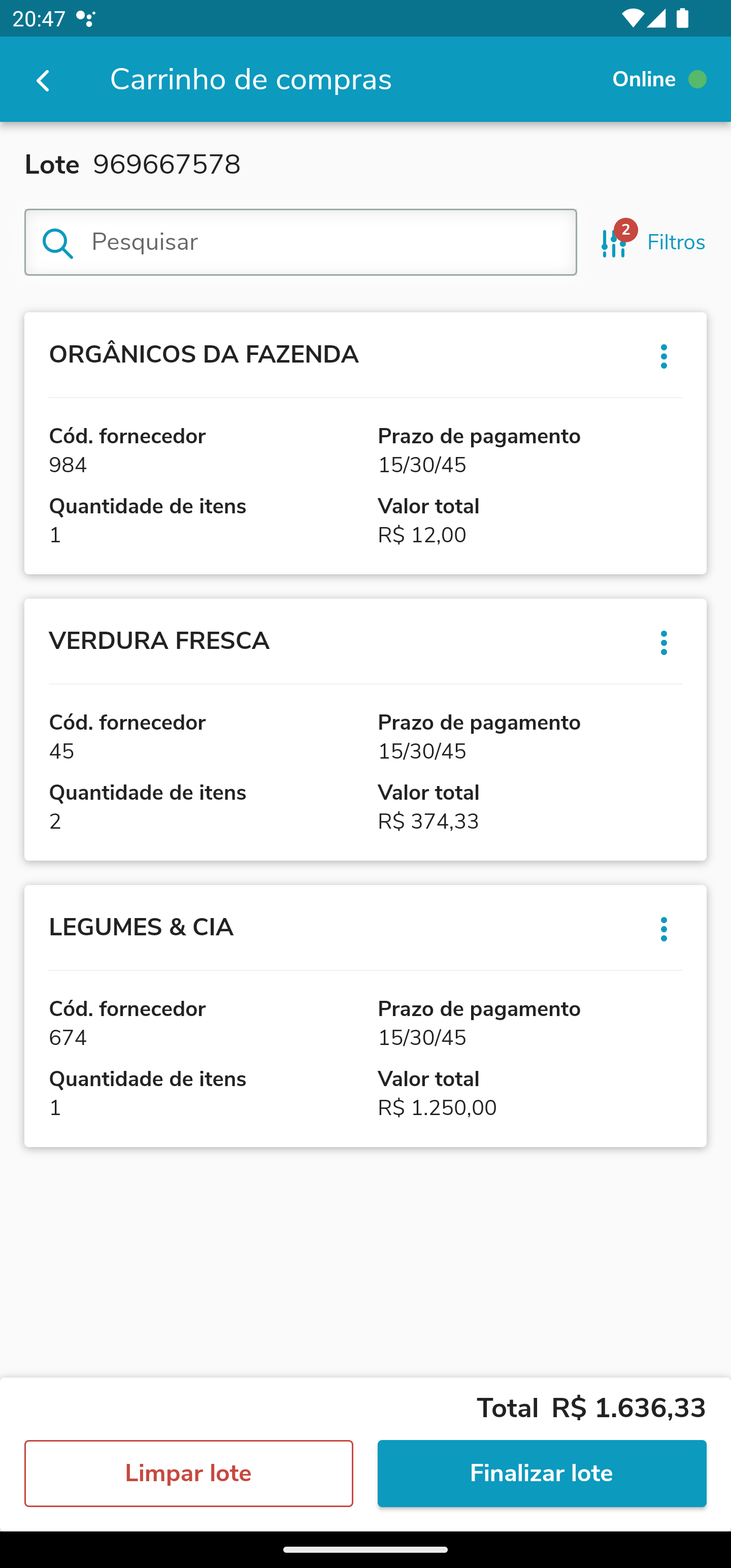The width and height of the screenshot is (731, 1568).
Task: Select the LEGUMES & CIA supplier title
Action: click(141, 928)
